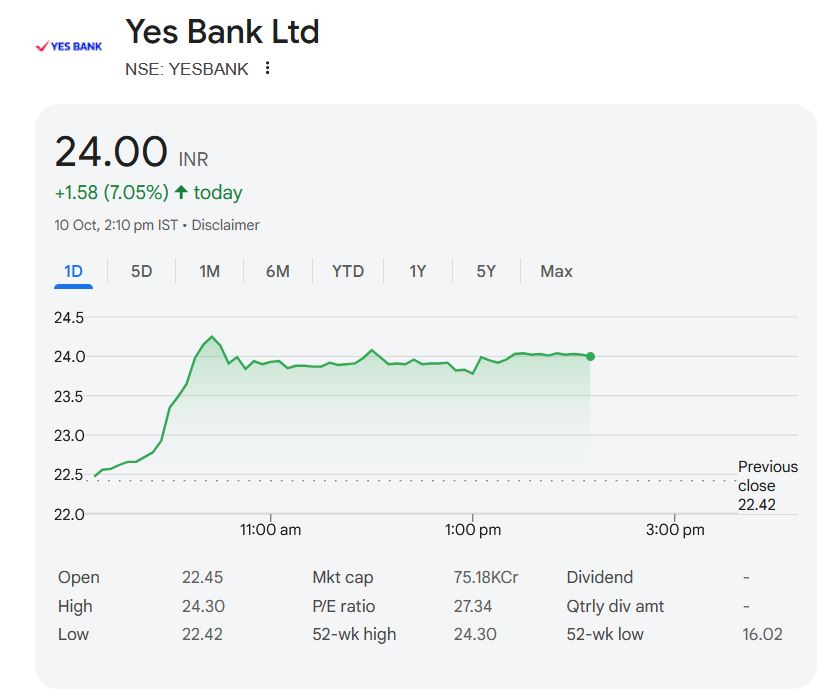Click the peak of the price line
Image resolution: width=834 pixels, height=700 pixels.
pyautogui.click(x=211, y=337)
